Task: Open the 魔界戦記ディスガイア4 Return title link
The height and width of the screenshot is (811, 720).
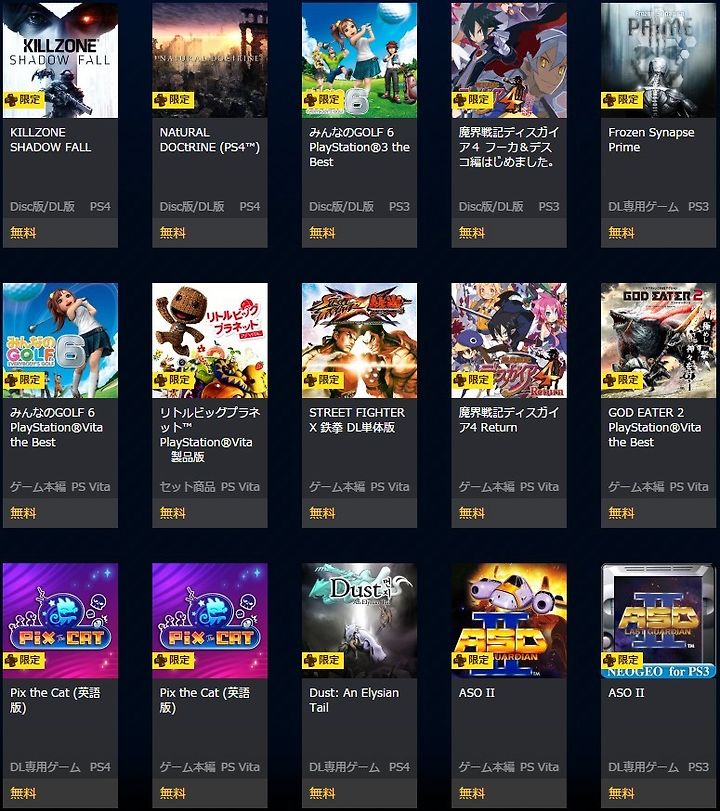Action: [508, 420]
